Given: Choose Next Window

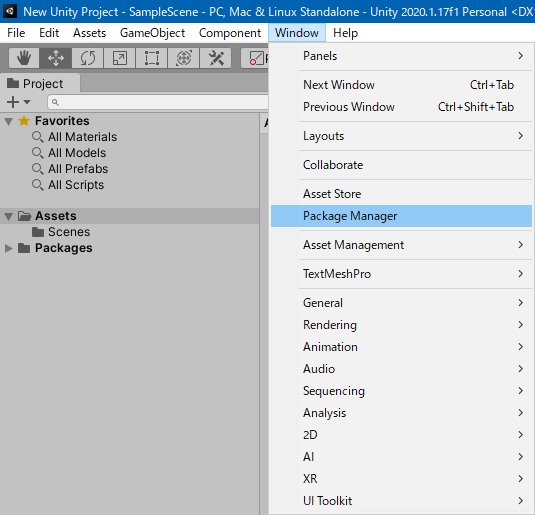Looking at the screenshot, I should pyautogui.click(x=401, y=85).
